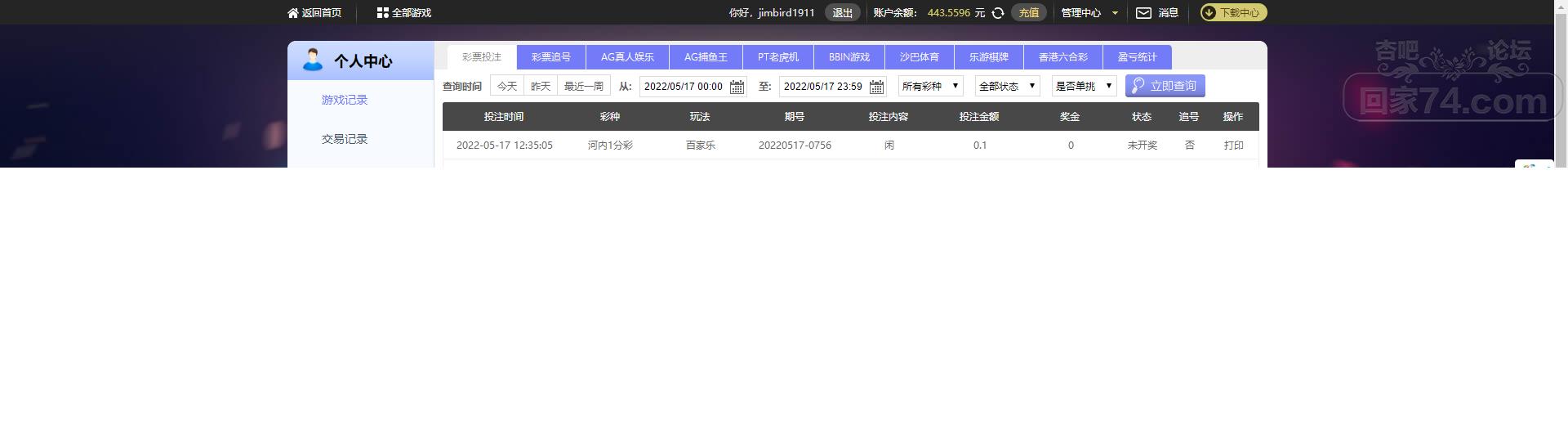Switch to the AG捕鱼王 tab

706,57
